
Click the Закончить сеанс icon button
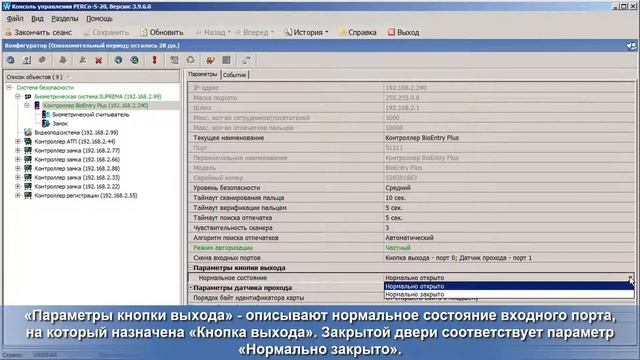[x=38, y=32]
